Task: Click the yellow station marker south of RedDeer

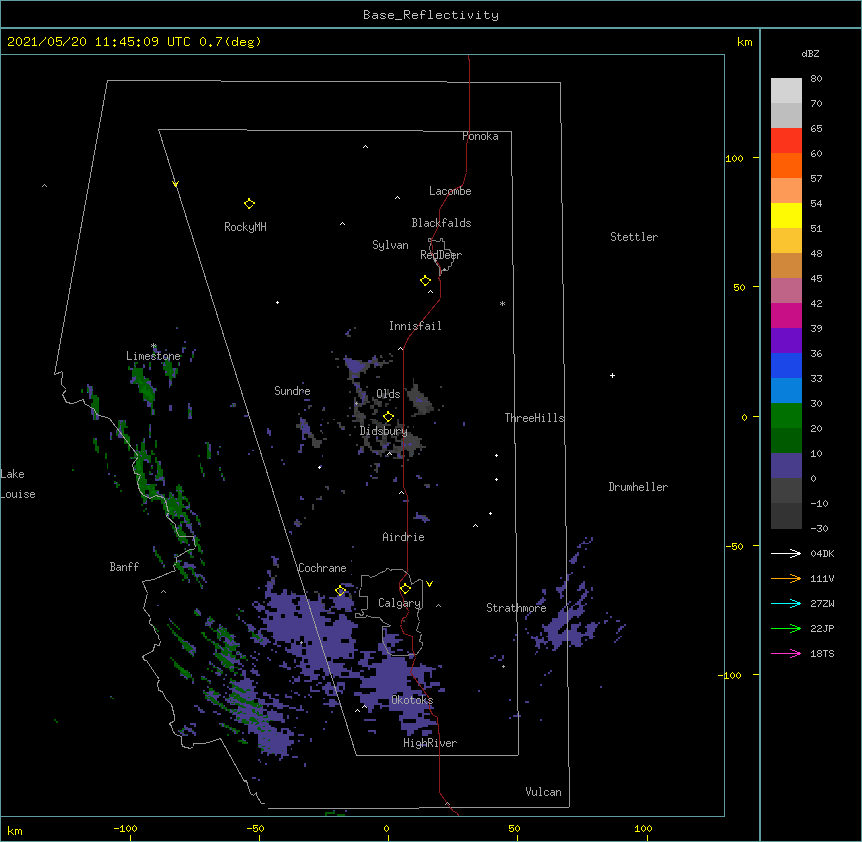Action: [x=425, y=281]
